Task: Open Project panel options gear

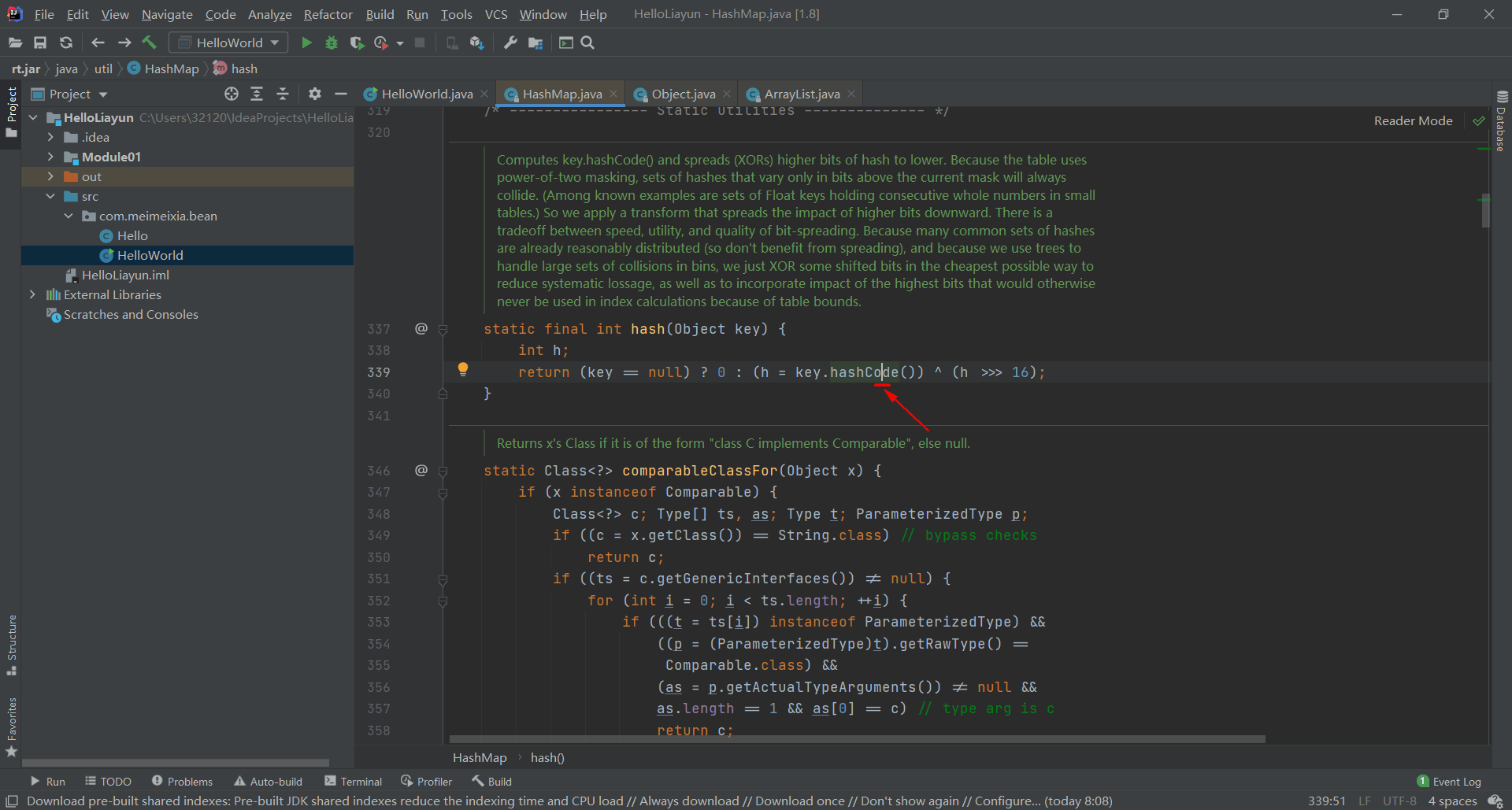Action: click(315, 94)
